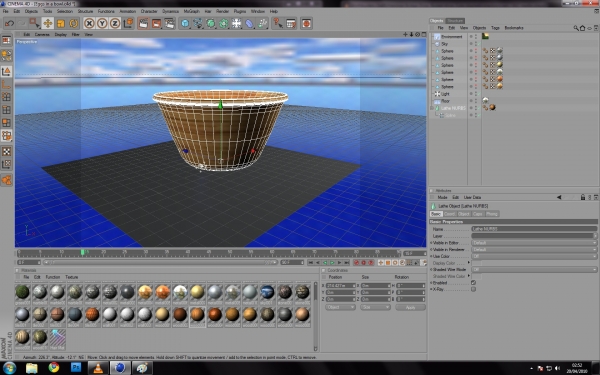Click the coordinate system cube icon
Screen dimensions: 600x375
tap(128, 23)
